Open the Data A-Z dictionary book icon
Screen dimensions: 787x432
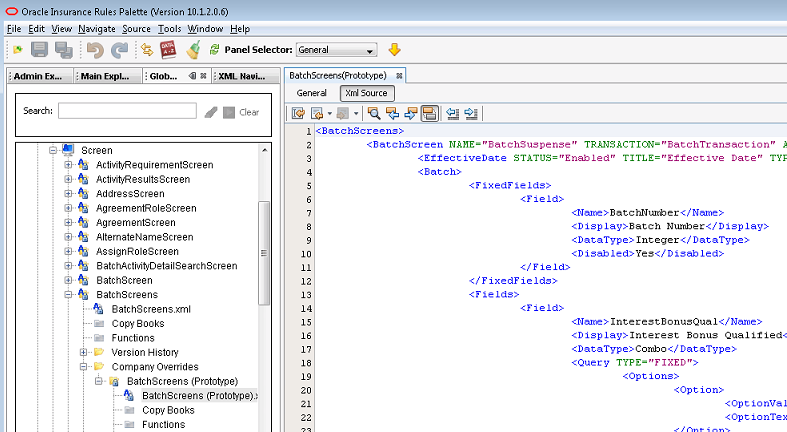tap(169, 49)
